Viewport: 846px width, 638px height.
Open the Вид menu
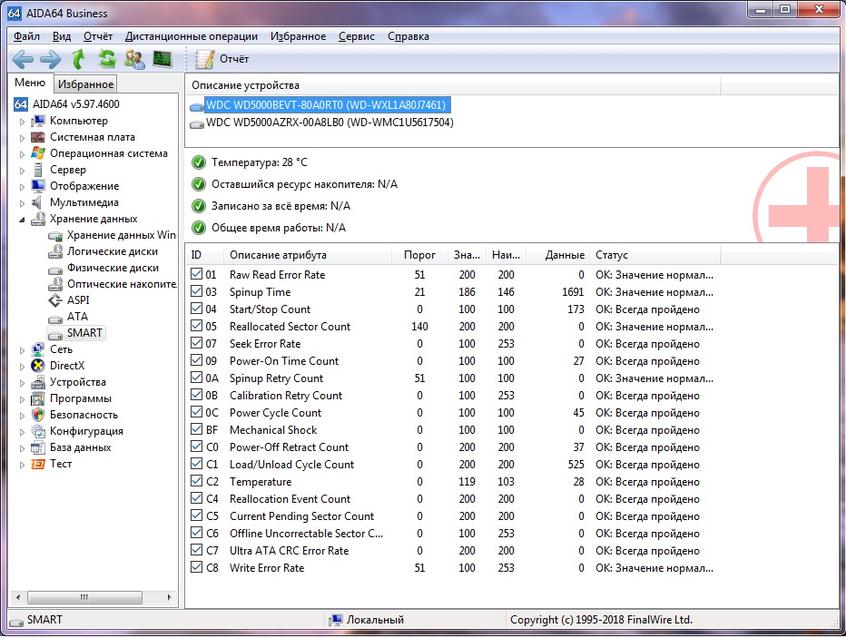pyautogui.click(x=62, y=36)
